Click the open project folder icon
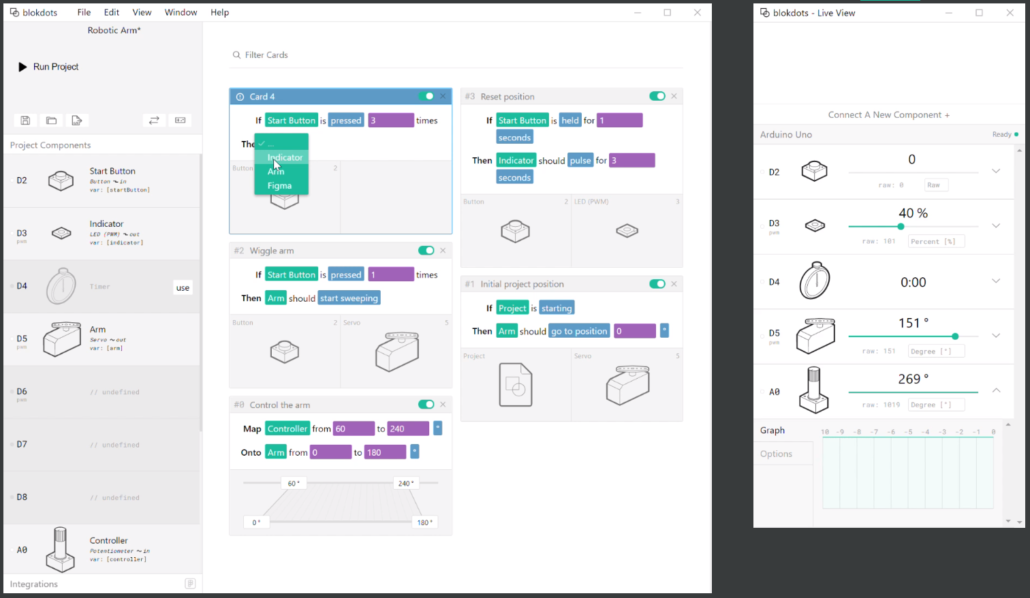This screenshot has width=1030, height=598. (51, 120)
